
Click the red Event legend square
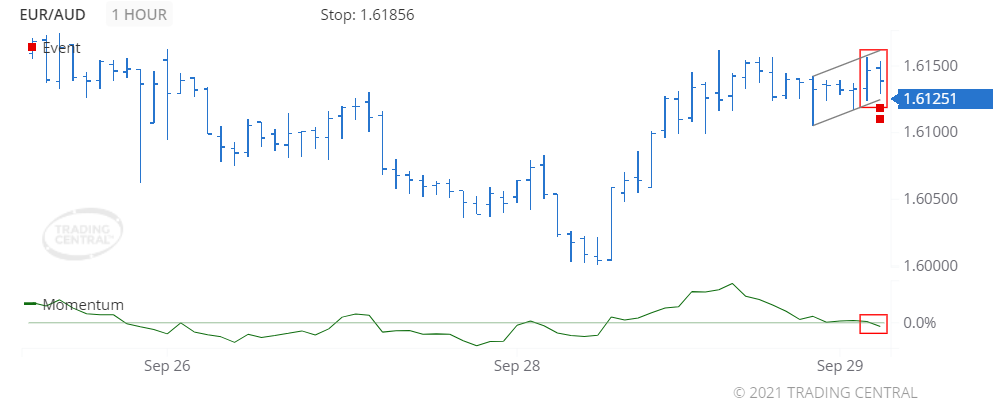tap(32, 47)
